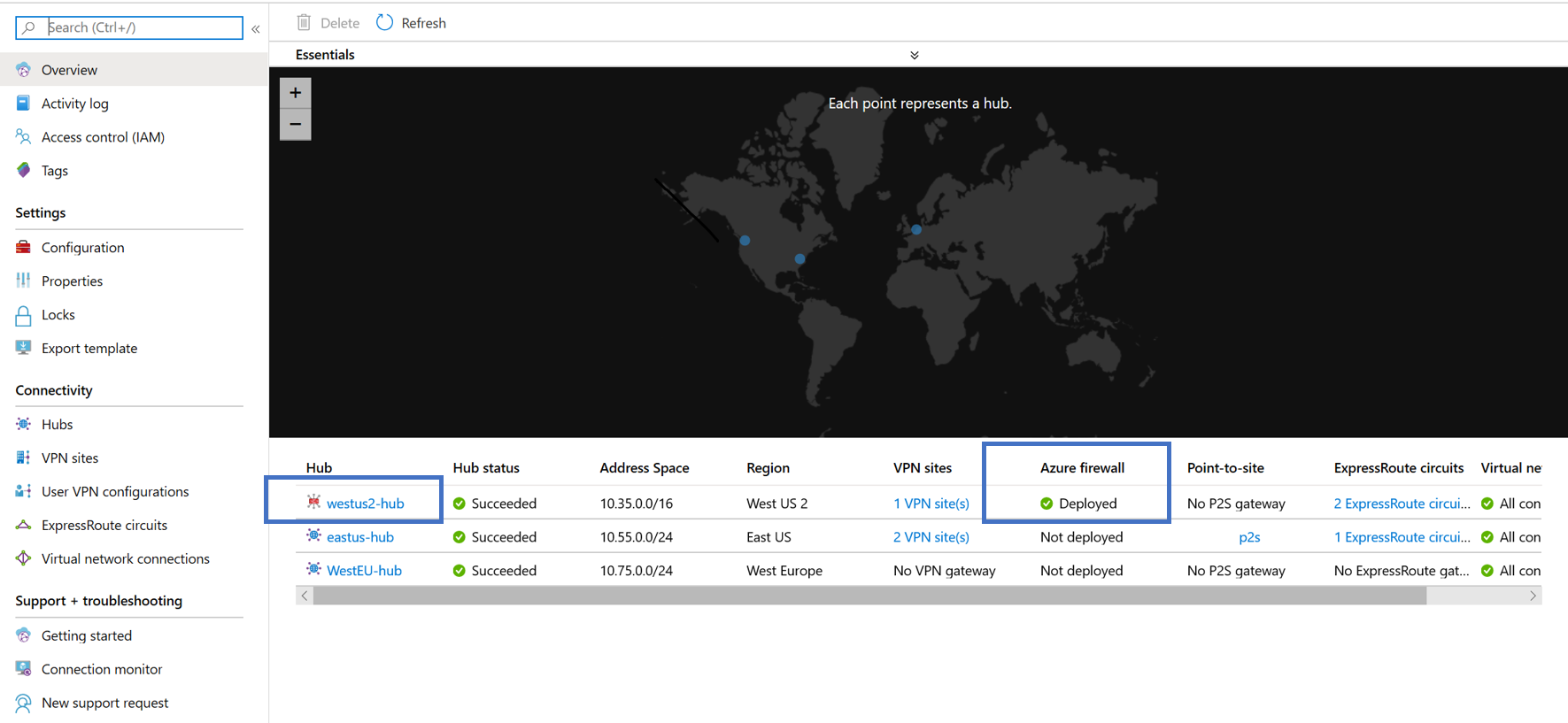The image size is (1568, 723).
Task: Click the Tags icon
Action: 24,170
